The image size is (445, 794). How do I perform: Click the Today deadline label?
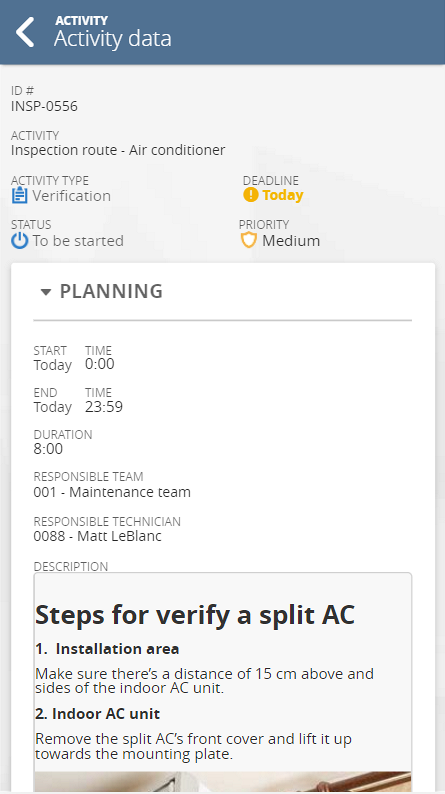pos(282,195)
